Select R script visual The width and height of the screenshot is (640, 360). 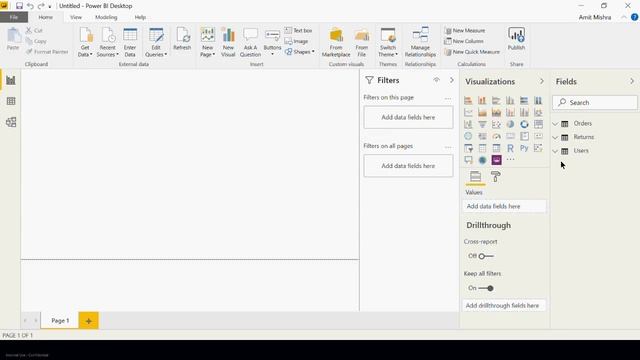510,148
